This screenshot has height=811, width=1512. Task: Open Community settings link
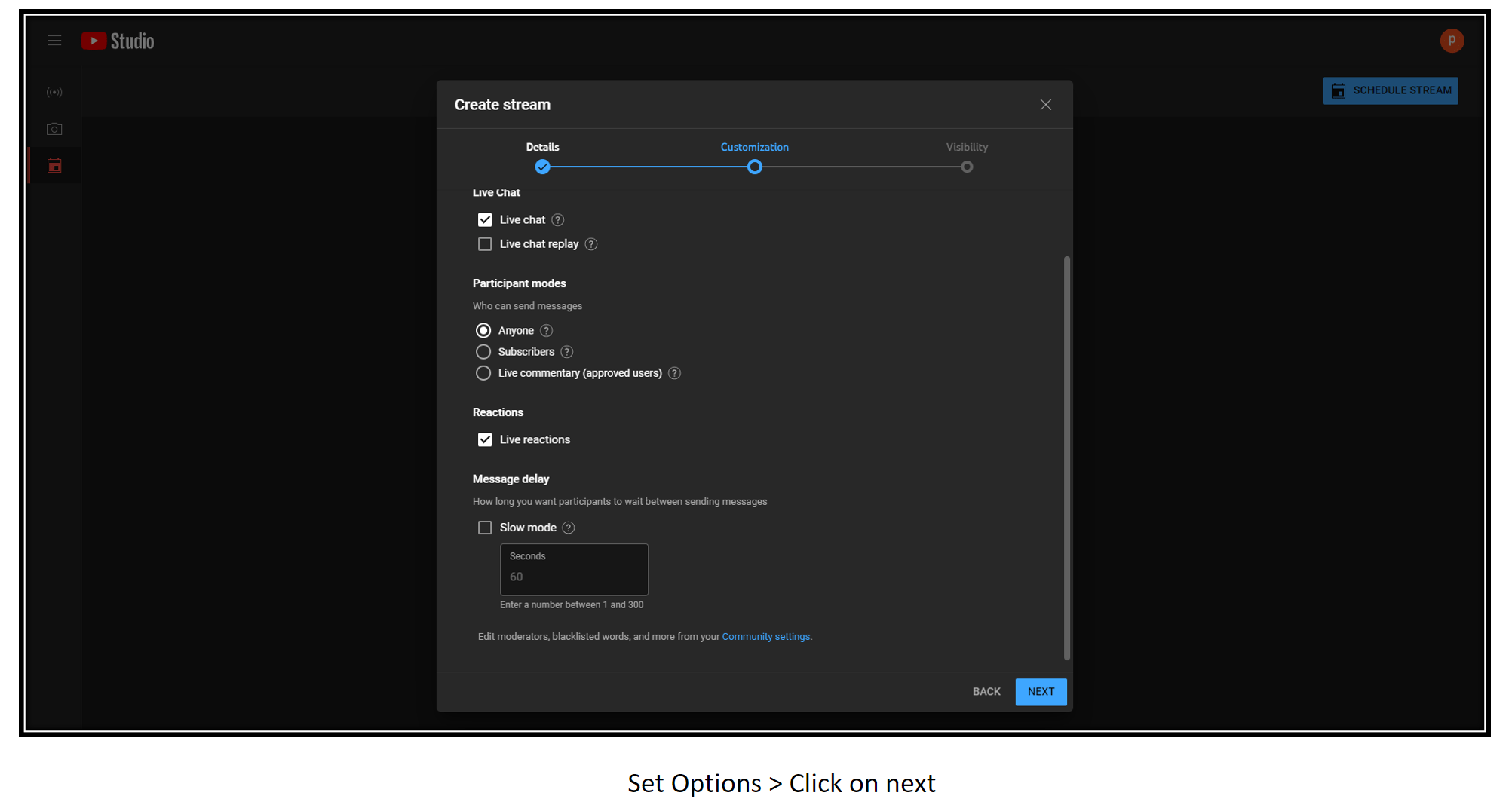[765, 636]
